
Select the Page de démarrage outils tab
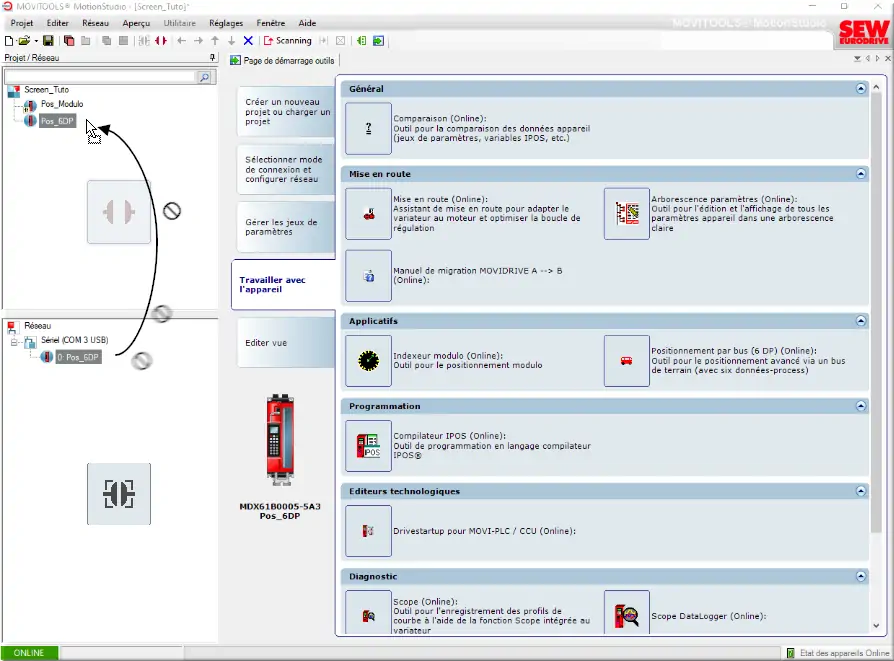coord(283,60)
